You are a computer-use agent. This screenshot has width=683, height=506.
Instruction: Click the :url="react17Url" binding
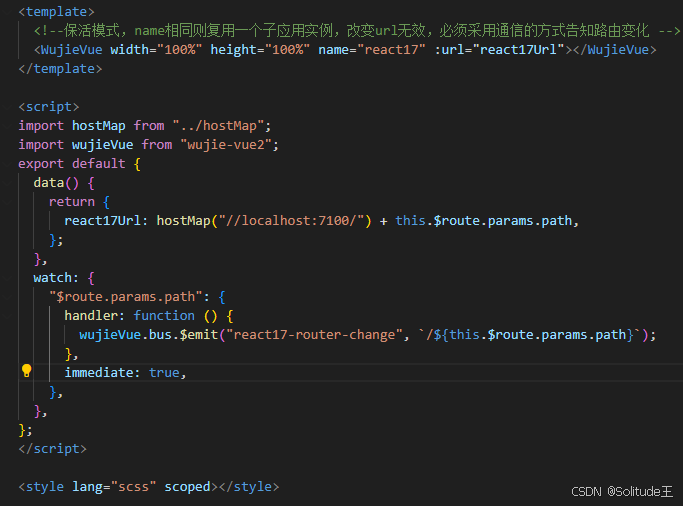pyautogui.click(x=500, y=50)
